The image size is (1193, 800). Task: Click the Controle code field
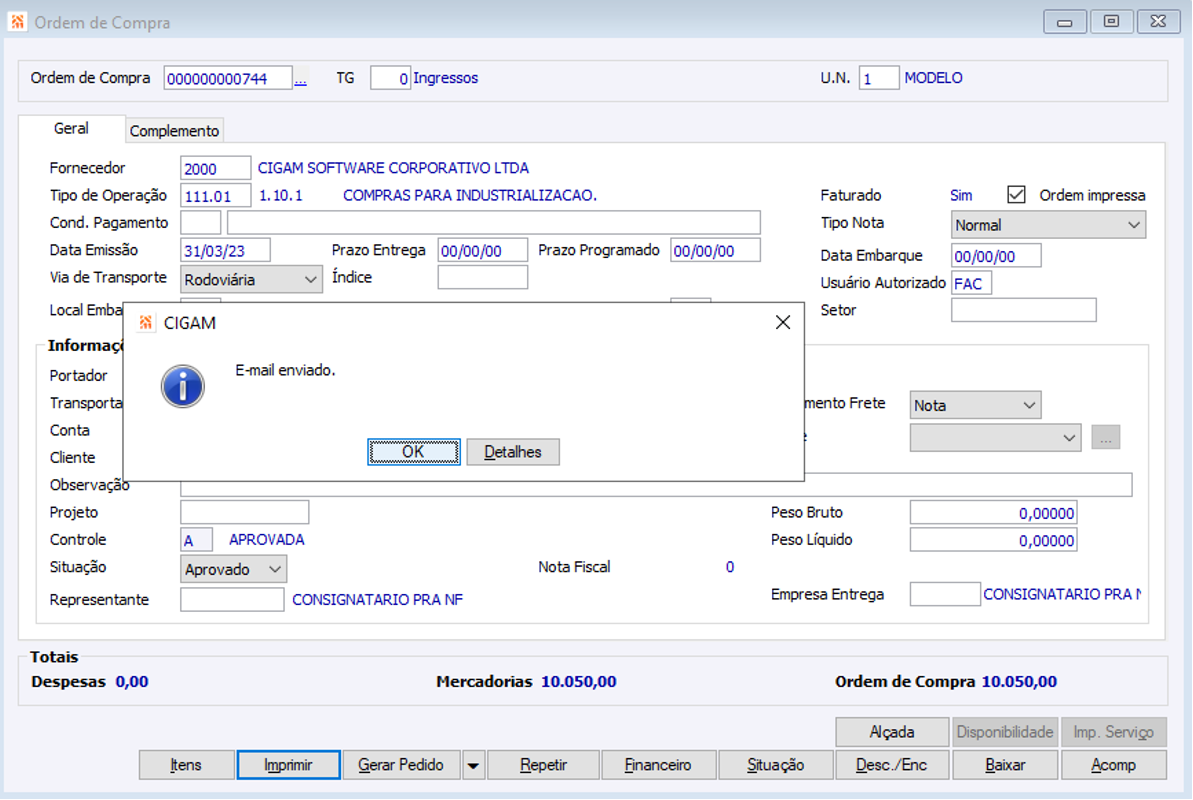click(x=196, y=540)
